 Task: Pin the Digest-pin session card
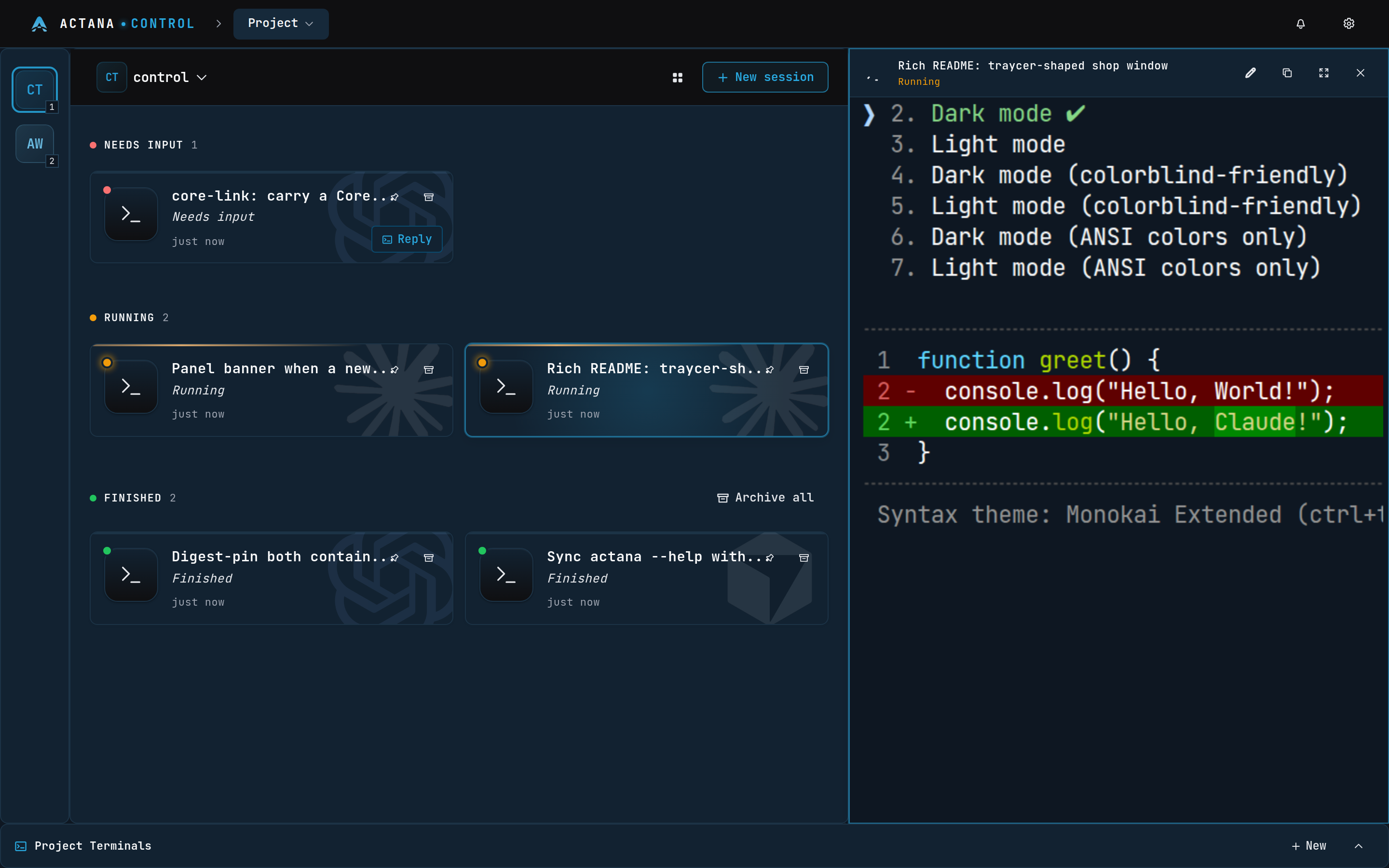coord(395,557)
